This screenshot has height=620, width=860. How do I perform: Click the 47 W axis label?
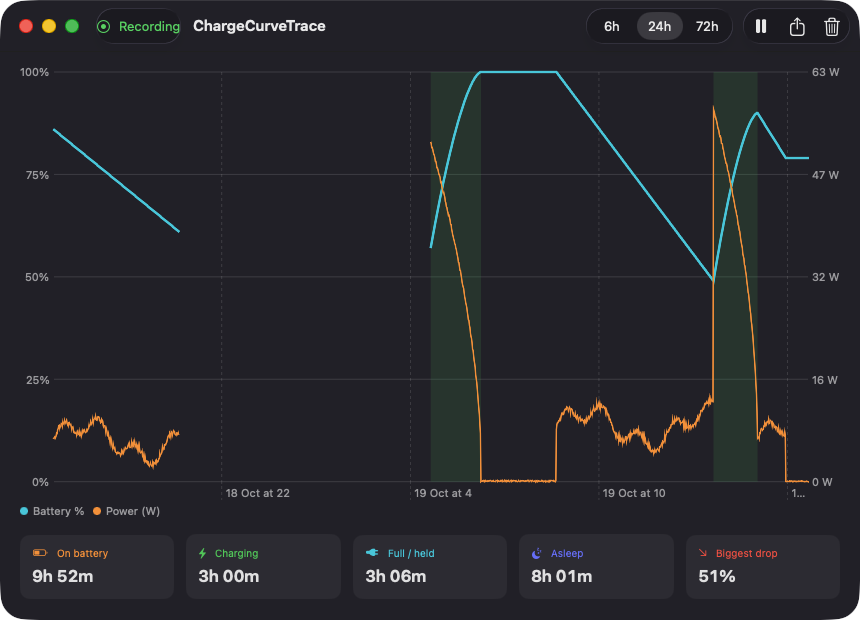(x=825, y=175)
